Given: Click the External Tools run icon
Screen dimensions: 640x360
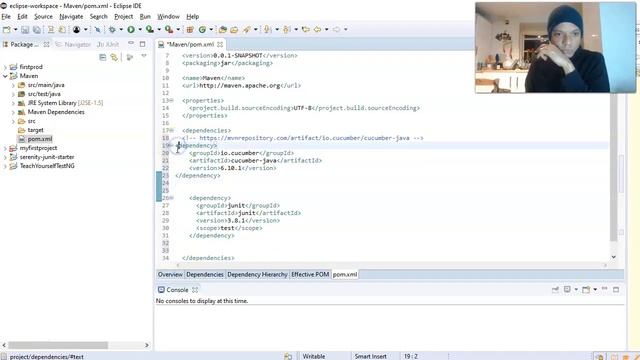Looking at the screenshot, I should pos(169,29).
